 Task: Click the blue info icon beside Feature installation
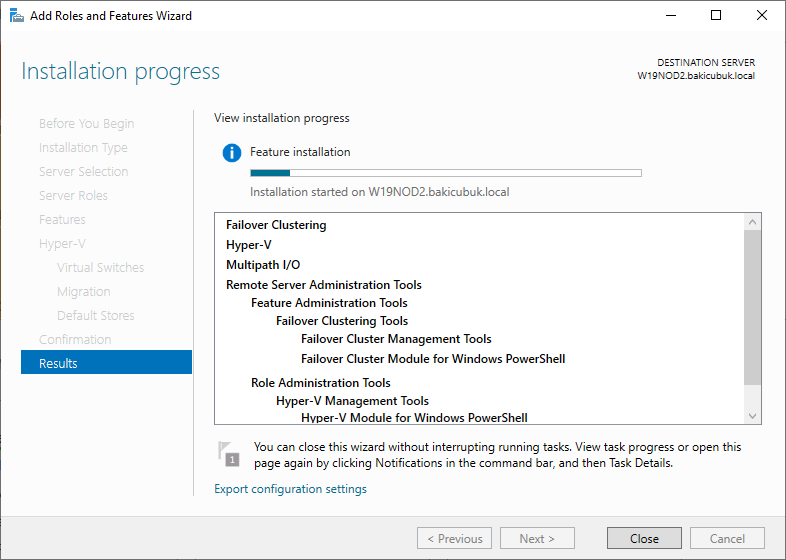(x=232, y=153)
